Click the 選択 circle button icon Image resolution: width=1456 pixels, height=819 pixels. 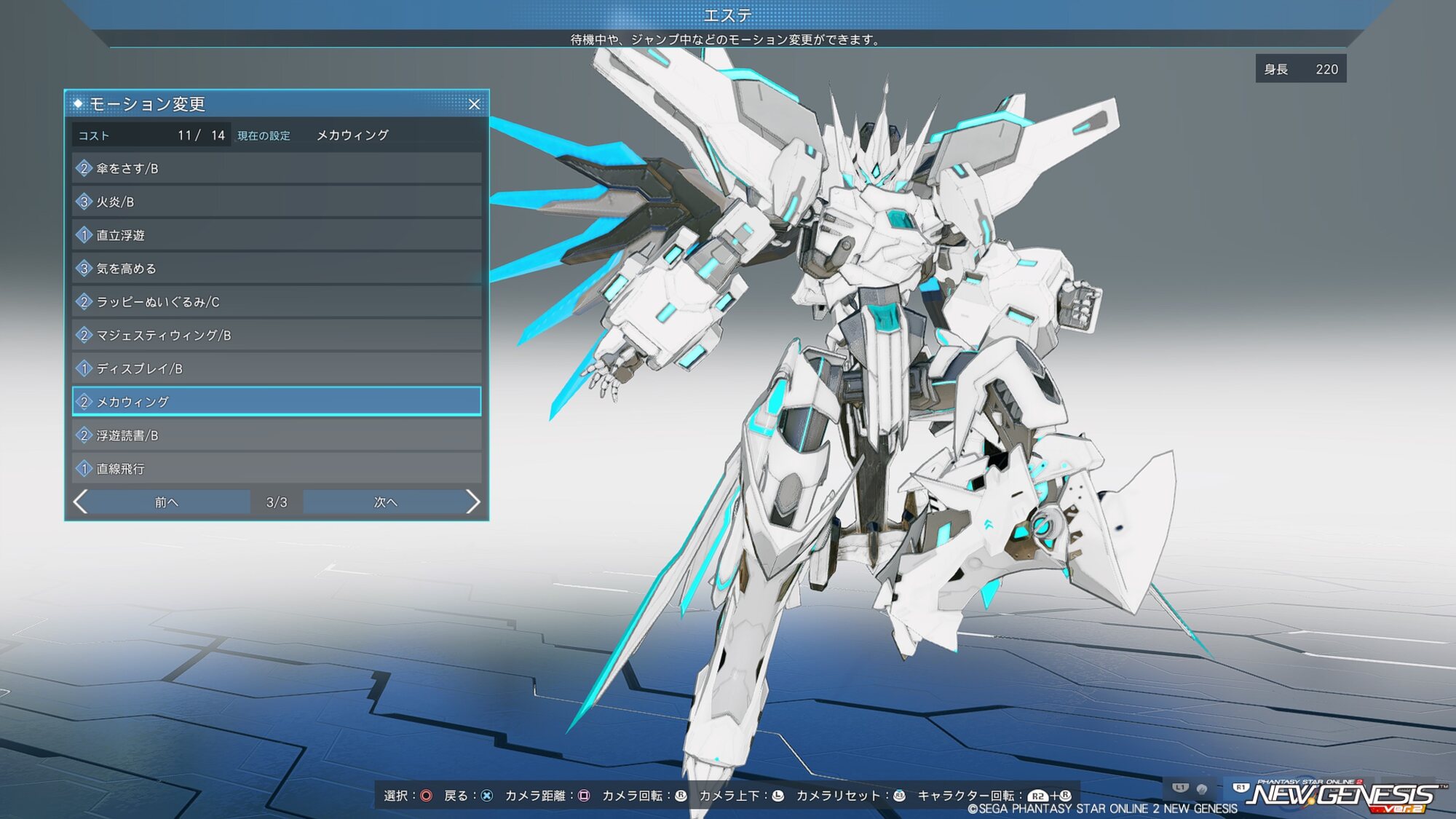pos(427,796)
